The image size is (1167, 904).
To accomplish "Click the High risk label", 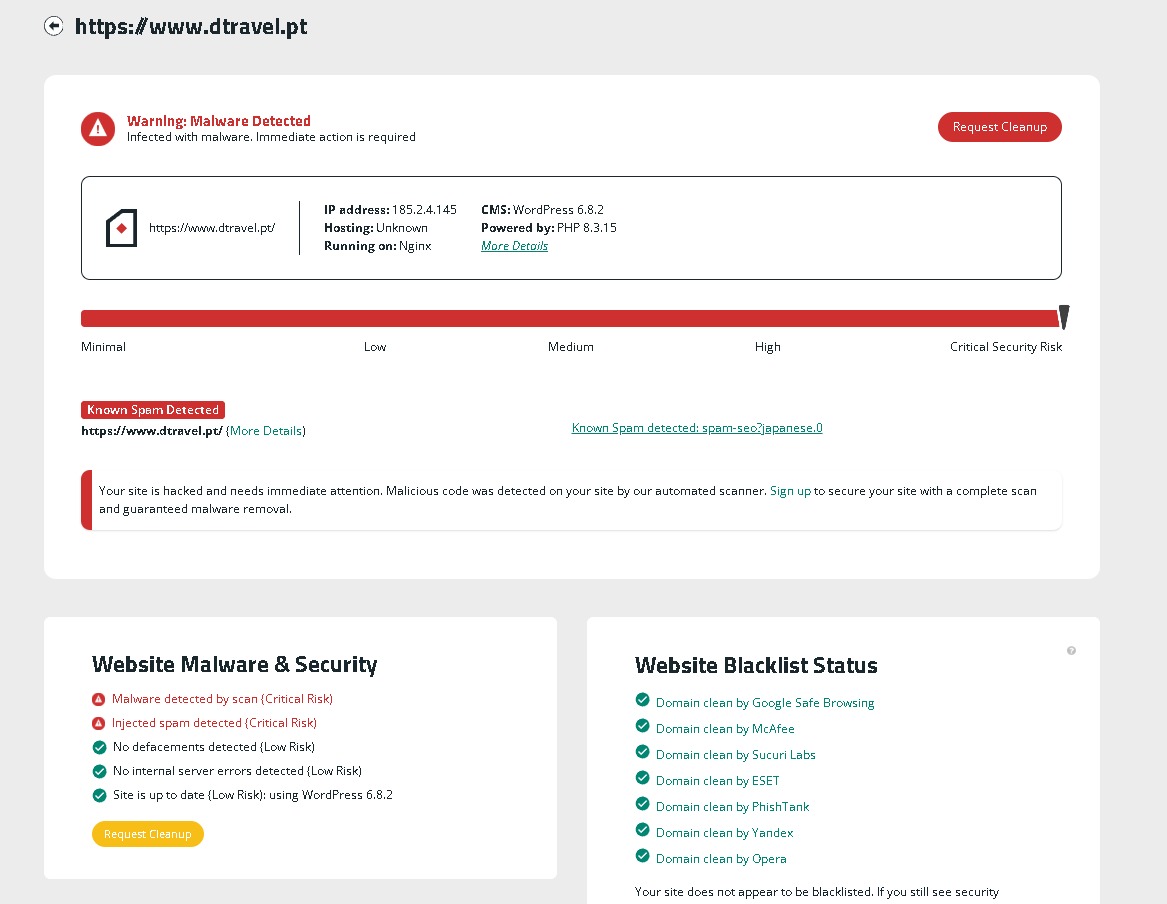I will click(767, 347).
